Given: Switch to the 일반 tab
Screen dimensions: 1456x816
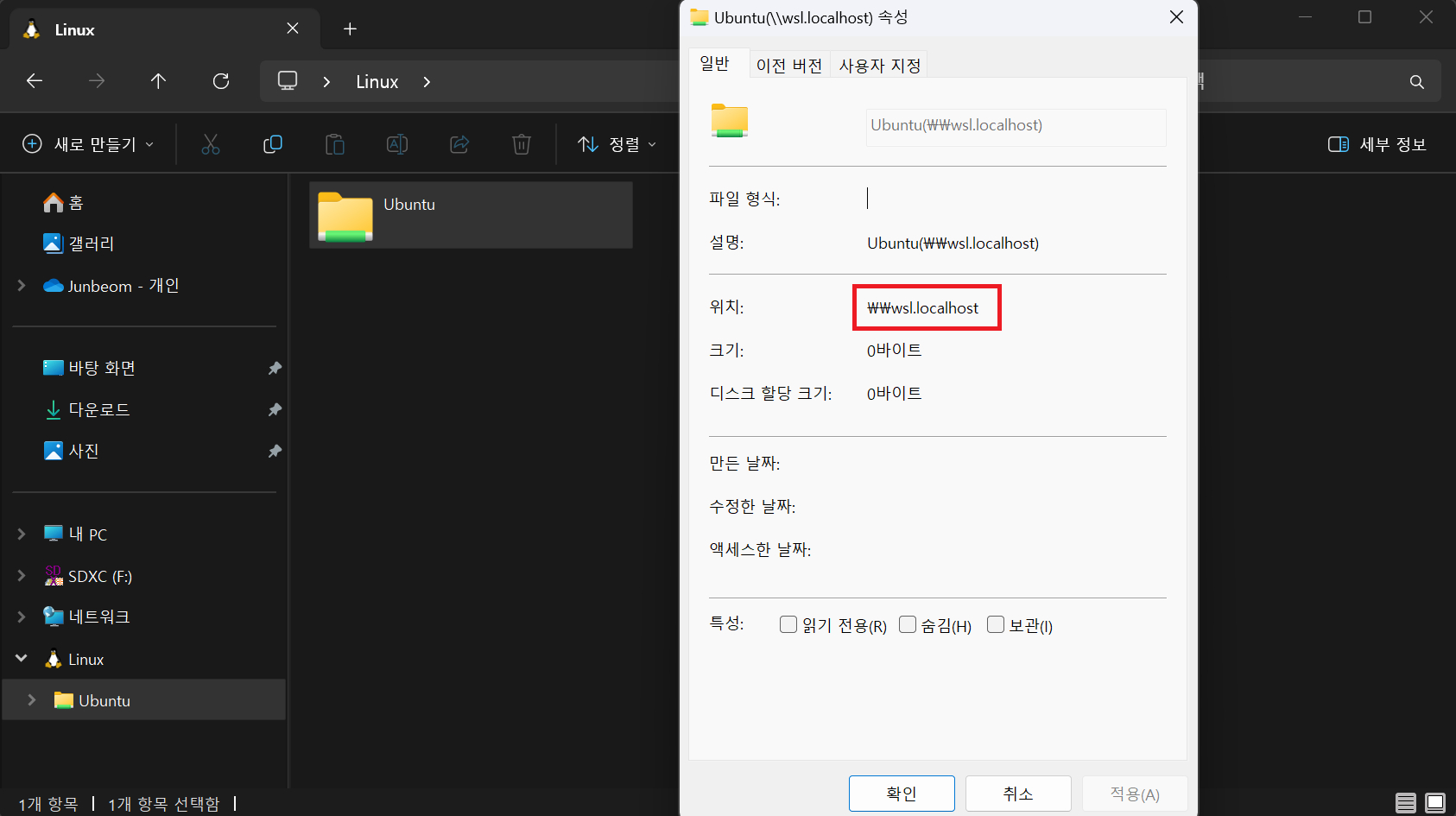Looking at the screenshot, I should click(x=715, y=64).
